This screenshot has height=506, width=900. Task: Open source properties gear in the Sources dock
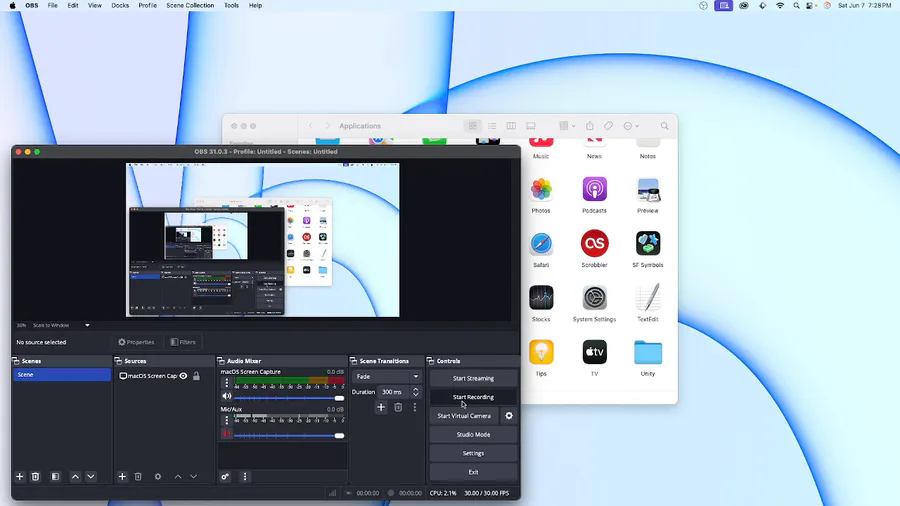pyautogui.click(x=158, y=477)
